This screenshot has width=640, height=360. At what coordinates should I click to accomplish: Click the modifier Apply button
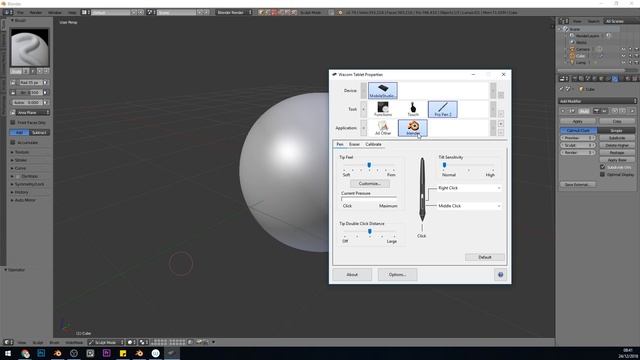[578, 121]
